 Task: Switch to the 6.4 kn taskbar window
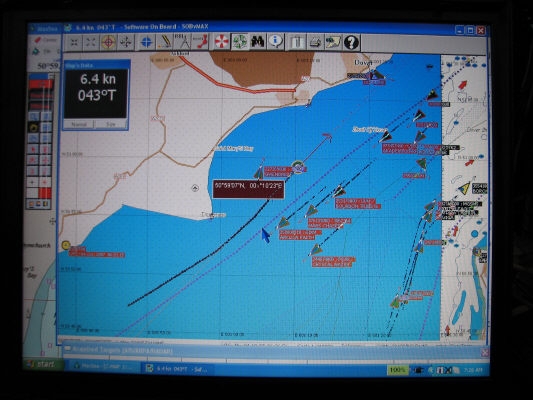point(177,368)
